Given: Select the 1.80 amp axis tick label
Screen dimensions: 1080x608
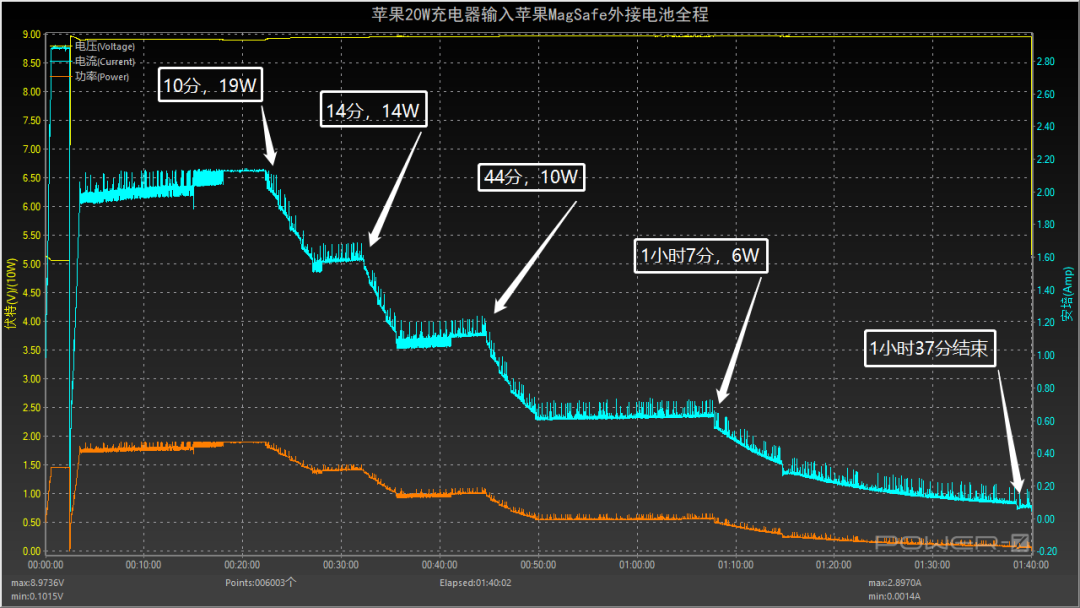Looking at the screenshot, I should coord(1046,224).
